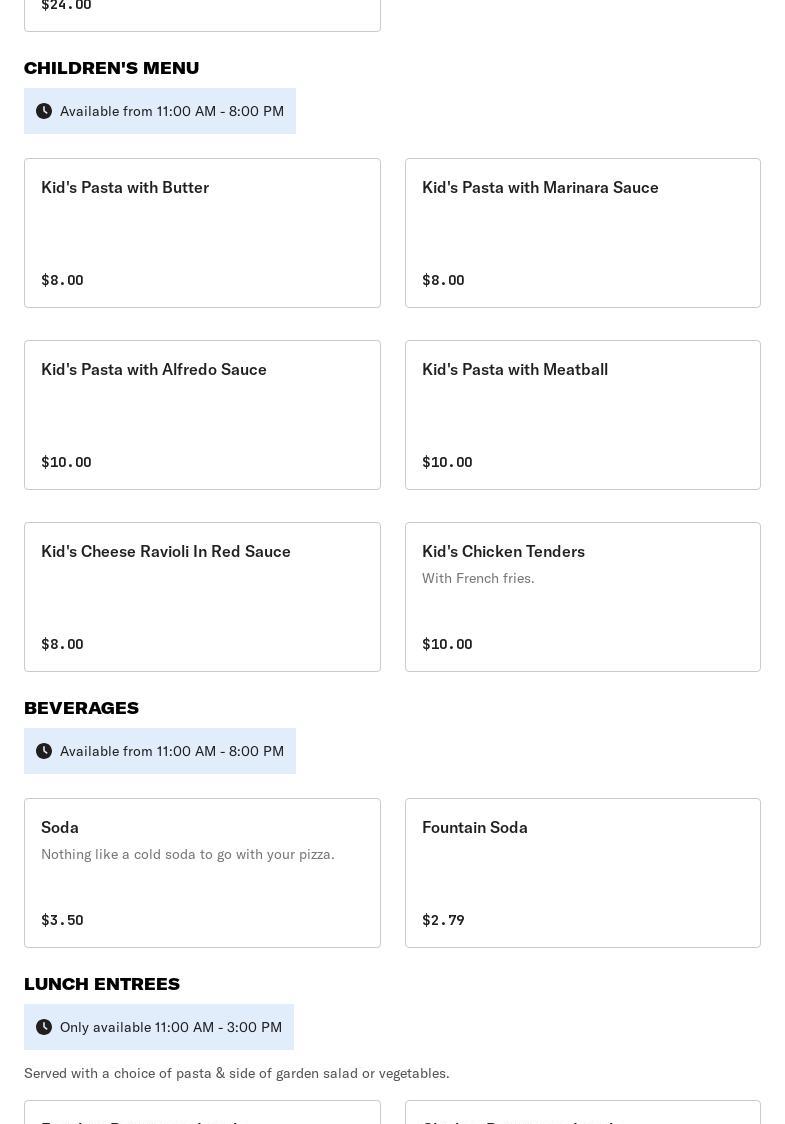
Task: Click clock icon under Children's Menu
Action: (x=44, y=111)
